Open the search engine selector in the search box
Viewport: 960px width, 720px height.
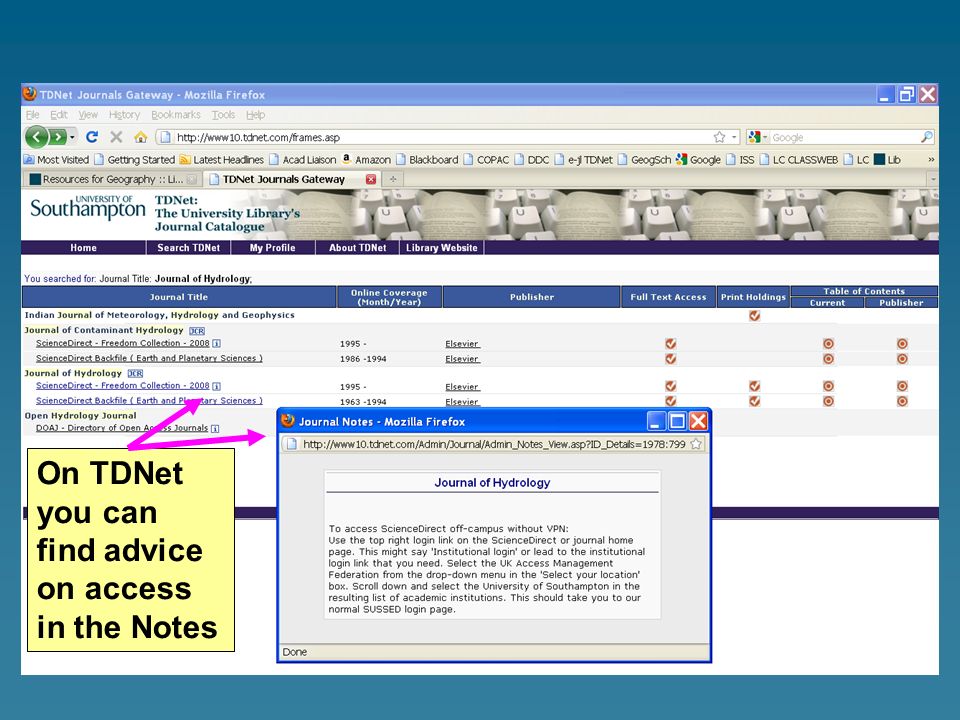[x=757, y=137]
